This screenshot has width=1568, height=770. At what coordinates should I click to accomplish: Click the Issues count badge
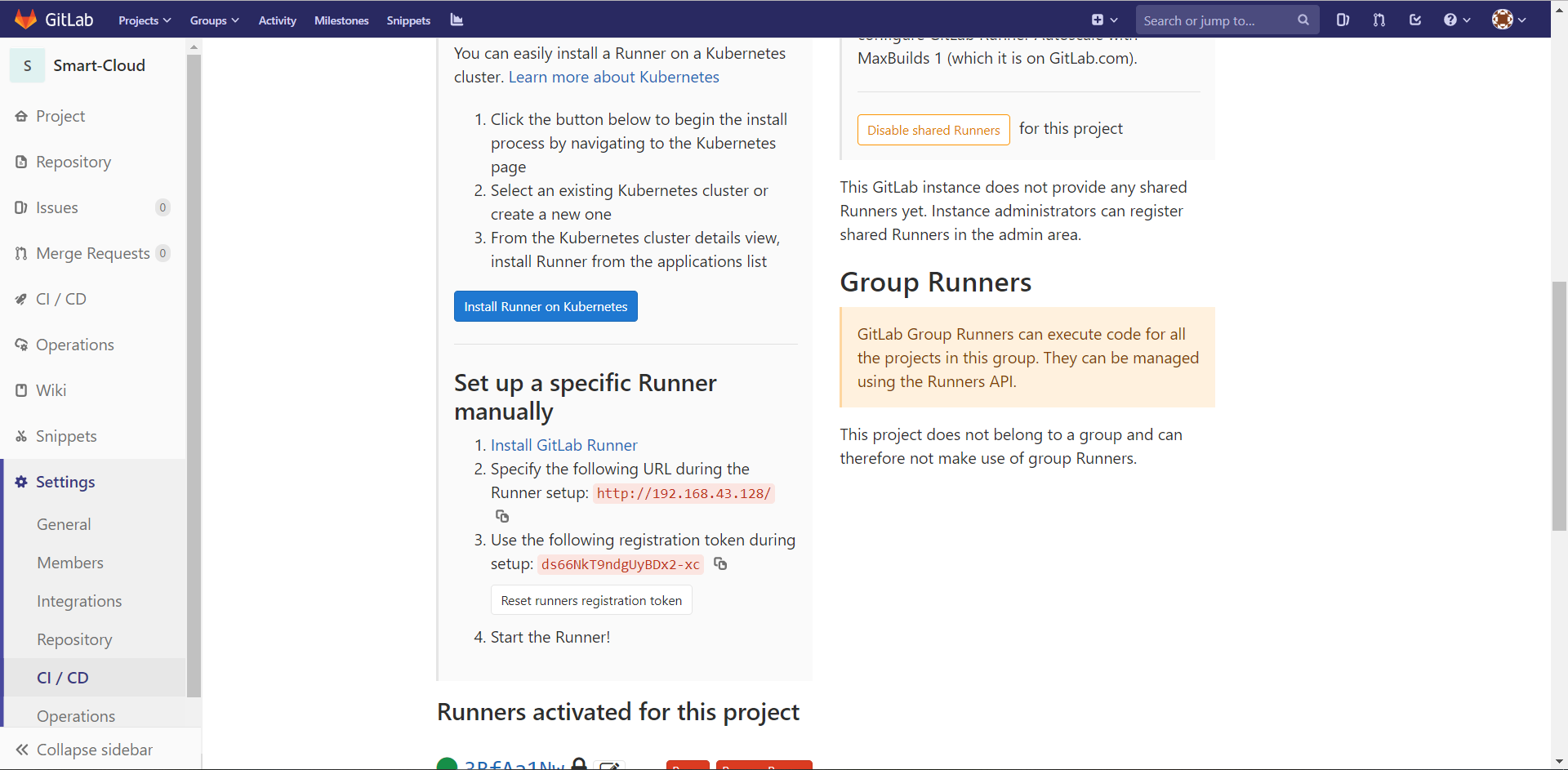pos(163,207)
